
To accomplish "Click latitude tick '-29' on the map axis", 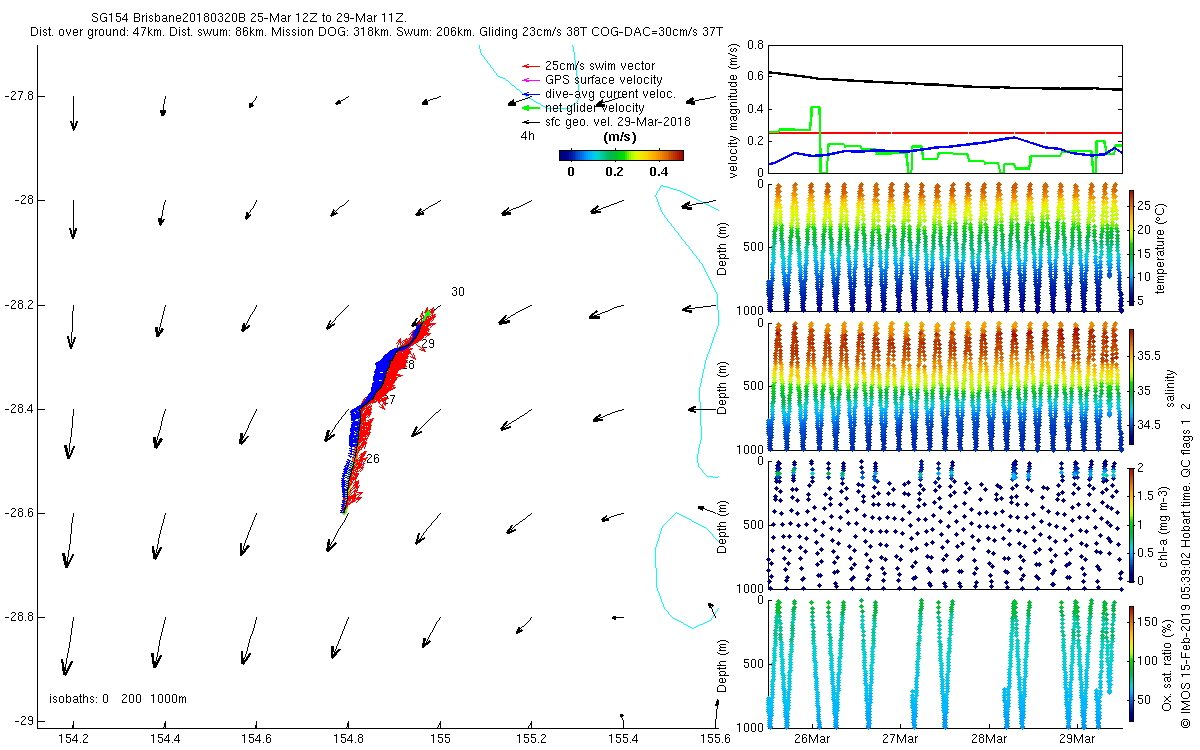I will pyautogui.click(x=23, y=721).
